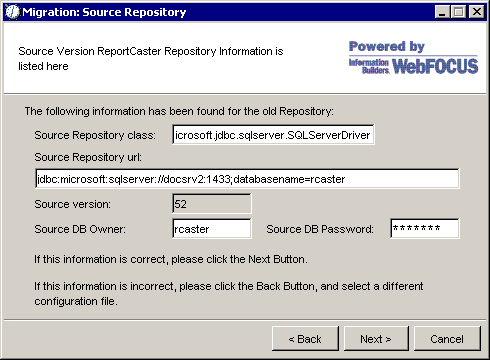
Task: Click the Source Repository url label
Action: point(88,157)
